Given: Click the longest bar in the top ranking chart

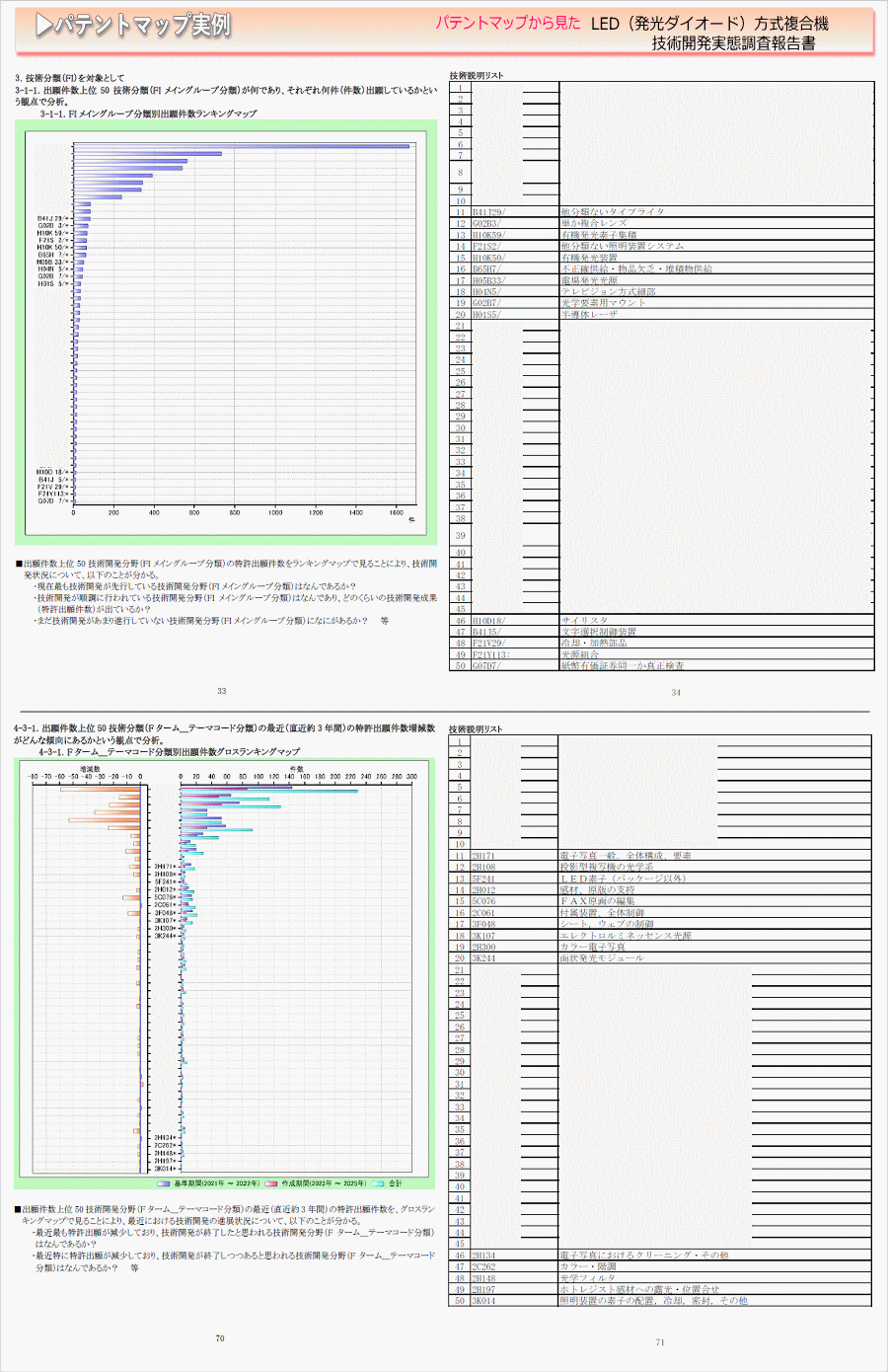Looking at the screenshot, I should 241,146.
